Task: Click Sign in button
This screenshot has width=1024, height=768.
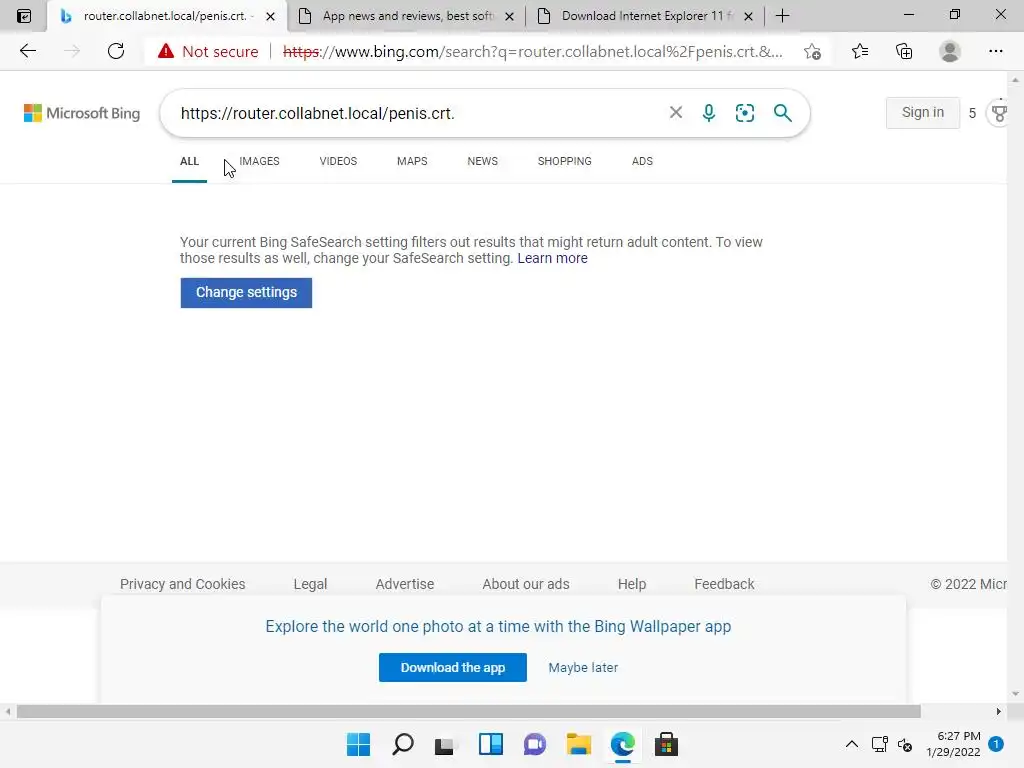Action: (x=923, y=112)
